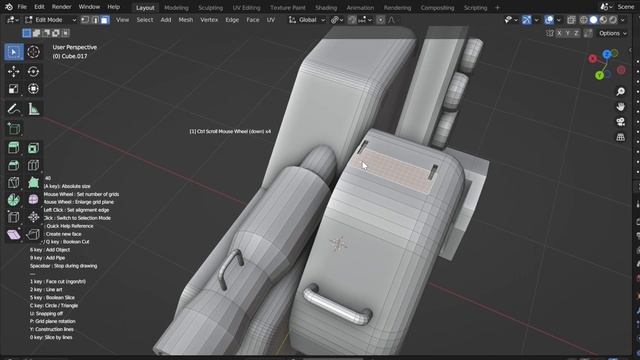The height and width of the screenshot is (360, 640).
Task: Toggle X-ray display
Action: click(571, 20)
